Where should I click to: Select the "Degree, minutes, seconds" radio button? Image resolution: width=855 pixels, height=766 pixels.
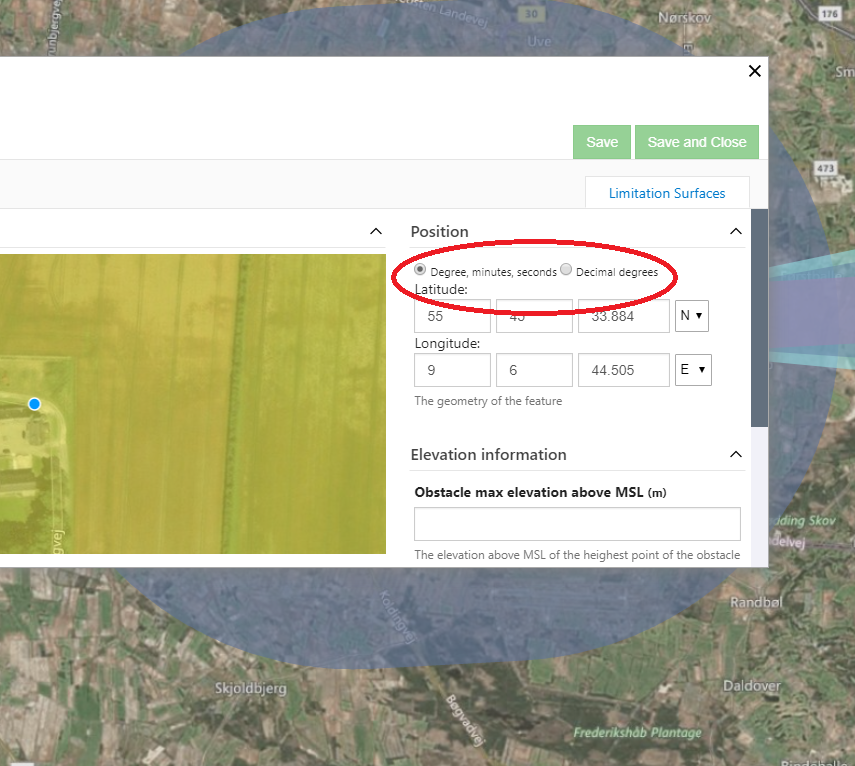tap(419, 269)
